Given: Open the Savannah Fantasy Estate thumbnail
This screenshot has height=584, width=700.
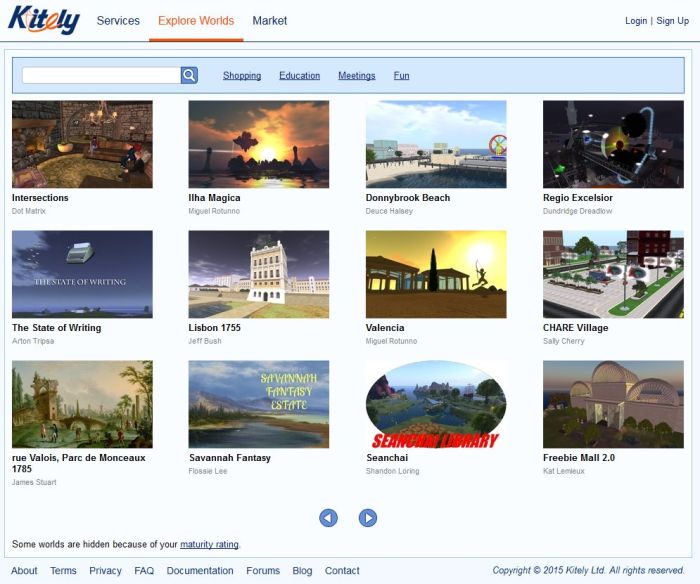Looking at the screenshot, I should pos(258,404).
